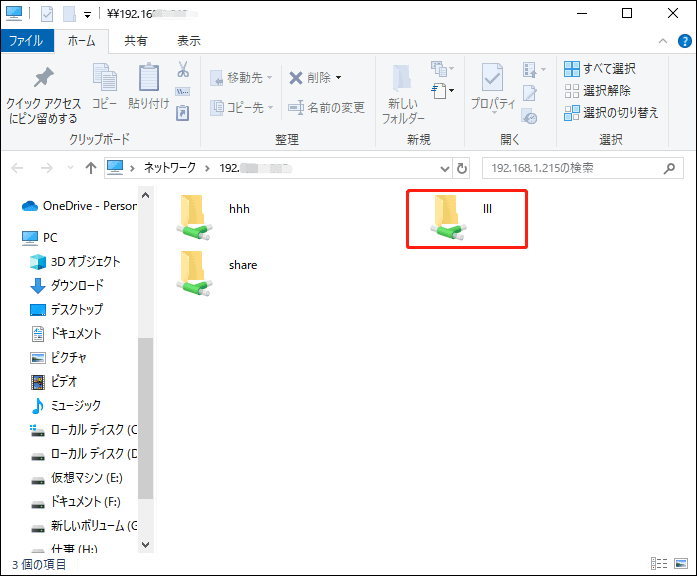Open ピクチャ in navigation pane
697x576 pixels.
[x=58, y=357]
